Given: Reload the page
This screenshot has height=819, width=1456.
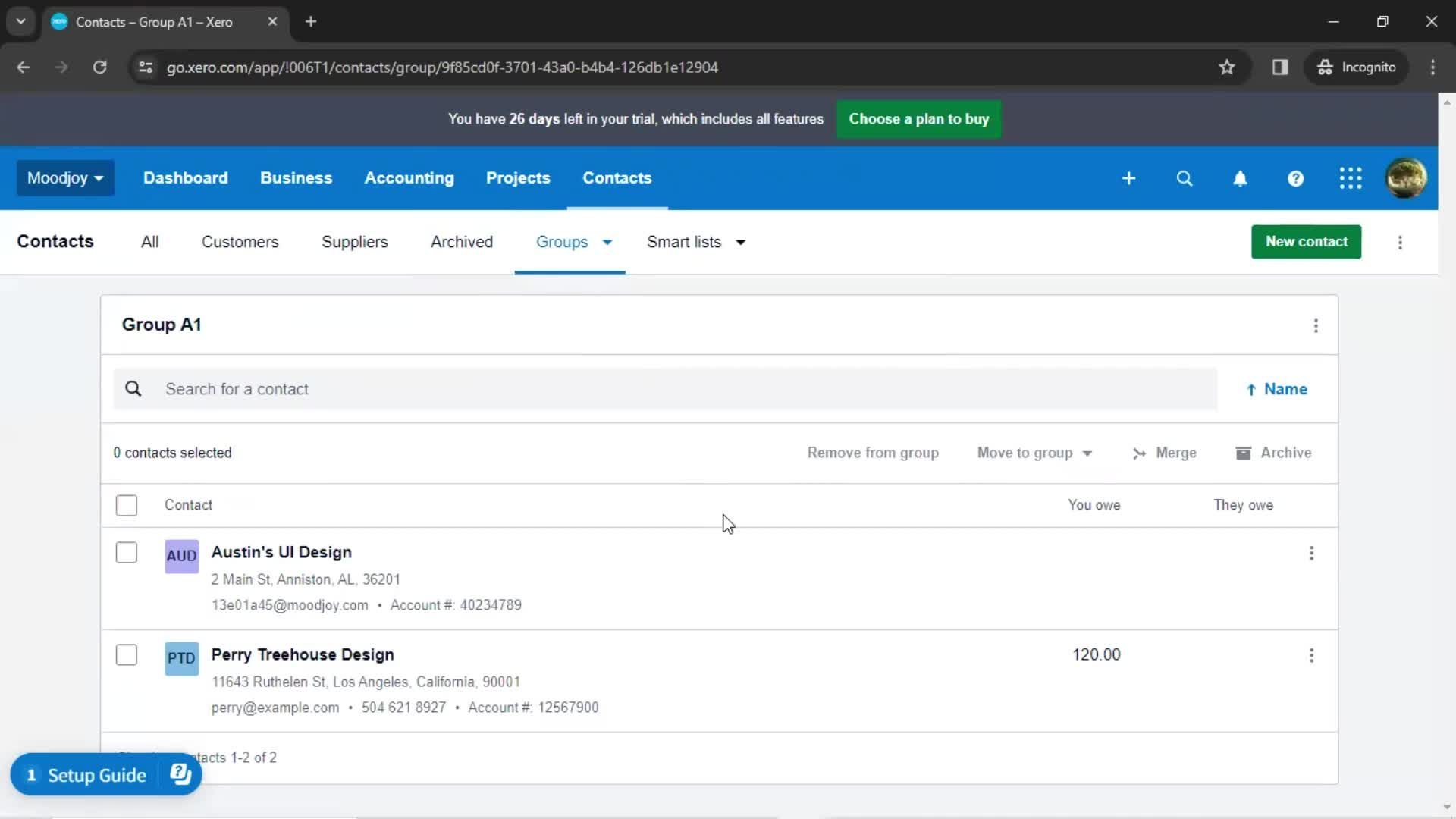Looking at the screenshot, I should (x=99, y=67).
